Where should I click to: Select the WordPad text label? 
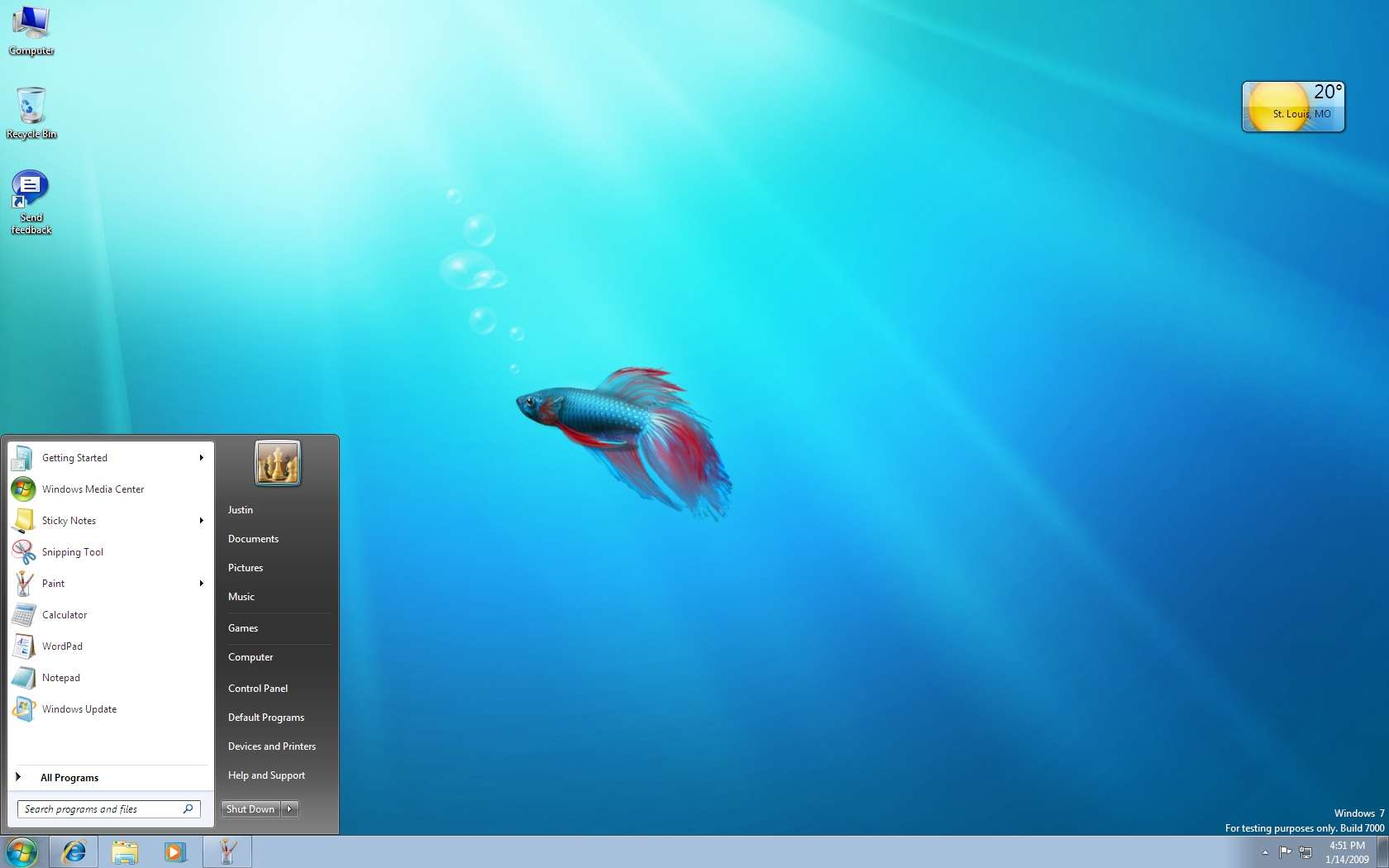62,646
